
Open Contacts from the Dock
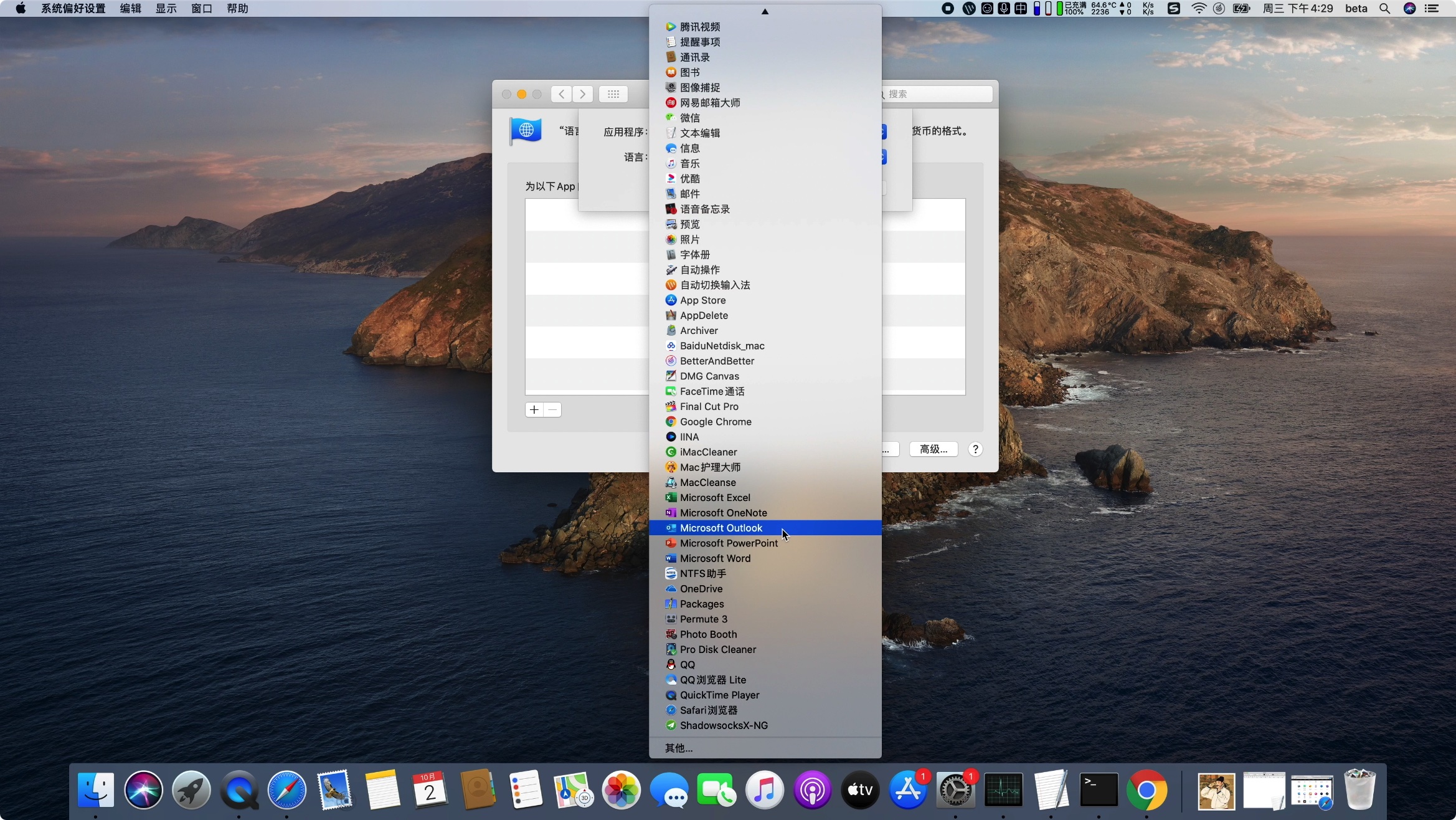[x=478, y=790]
